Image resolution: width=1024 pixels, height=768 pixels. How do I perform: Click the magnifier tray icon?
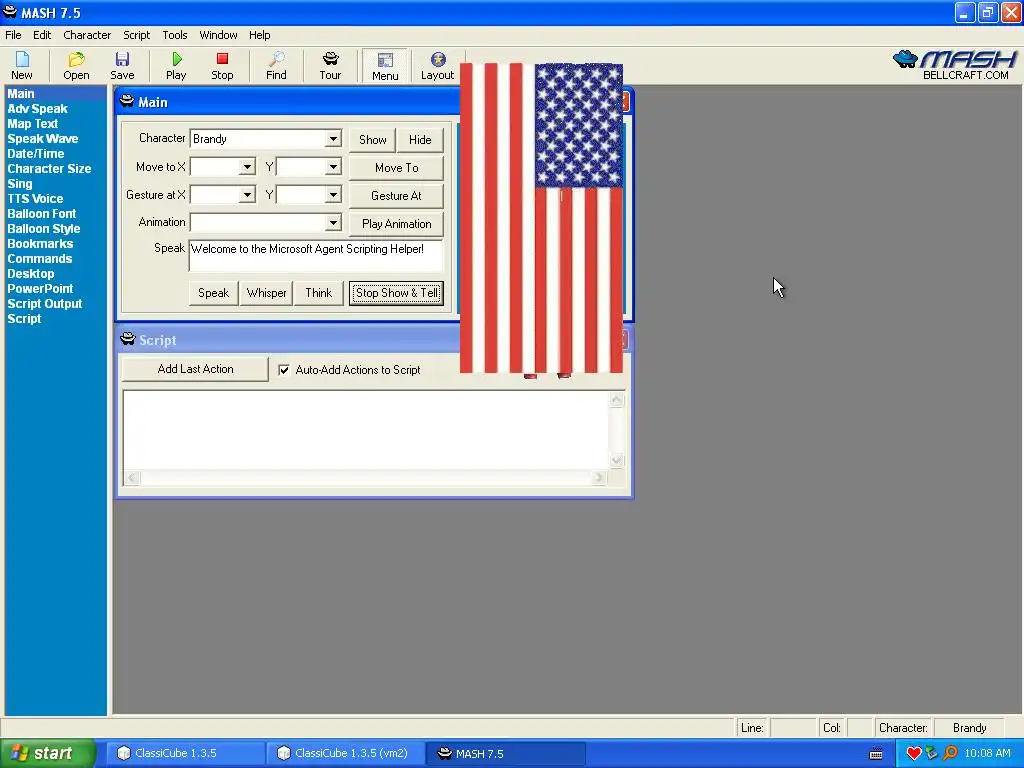[950, 754]
